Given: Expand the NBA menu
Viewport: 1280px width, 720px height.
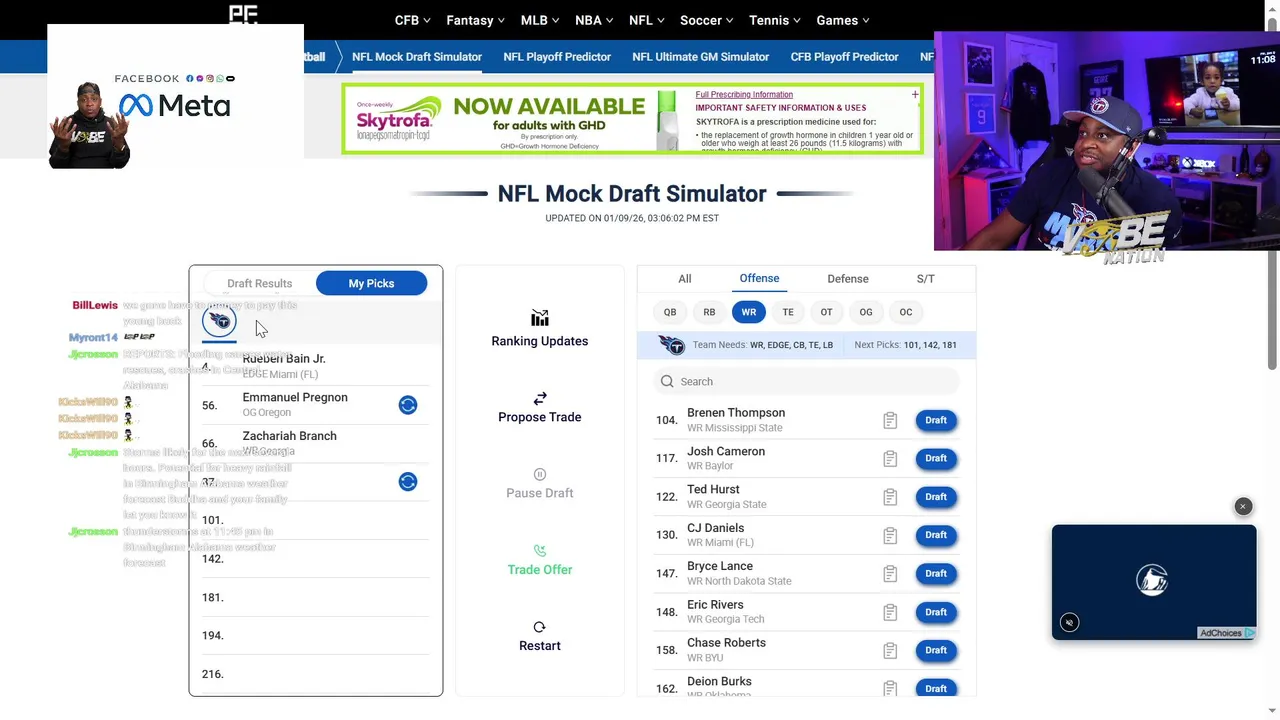Looking at the screenshot, I should click(595, 20).
